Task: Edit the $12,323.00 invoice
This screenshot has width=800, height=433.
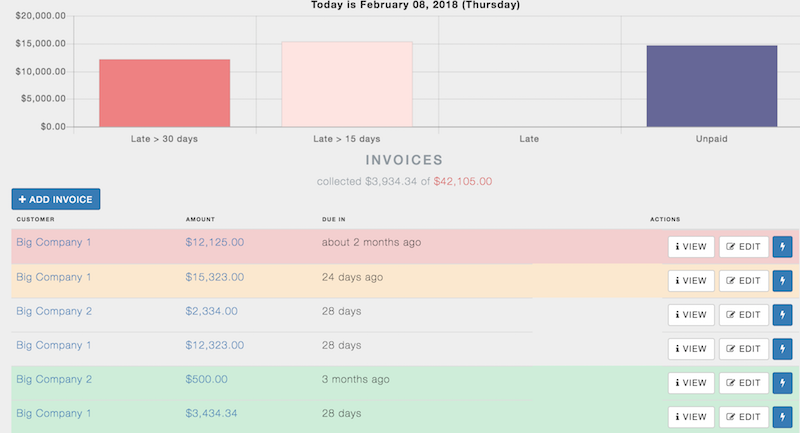Action: tap(744, 349)
